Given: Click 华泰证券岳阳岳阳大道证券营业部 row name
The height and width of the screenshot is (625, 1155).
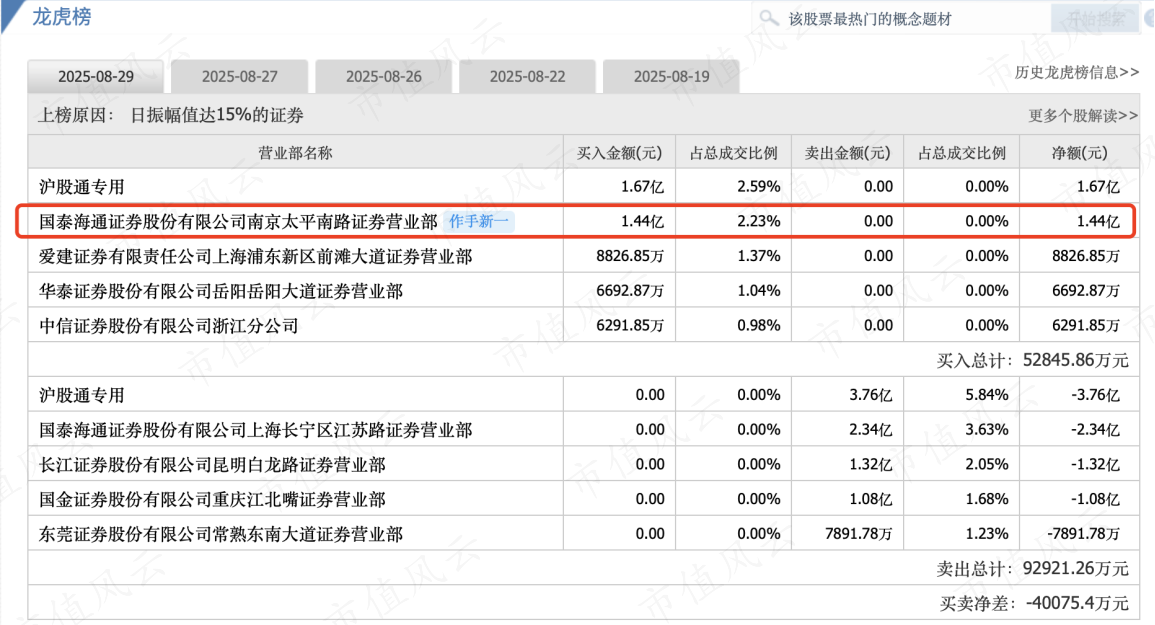Looking at the screenshot, I should point(221,291).
